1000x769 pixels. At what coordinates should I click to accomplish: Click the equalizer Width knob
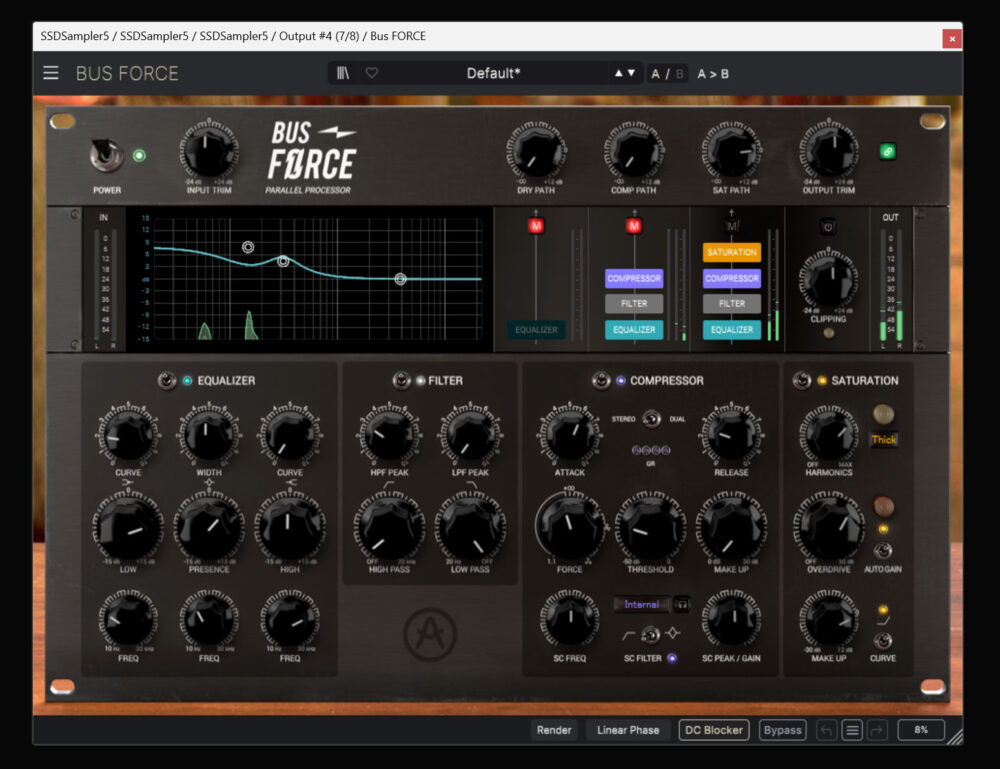[209, 435]
